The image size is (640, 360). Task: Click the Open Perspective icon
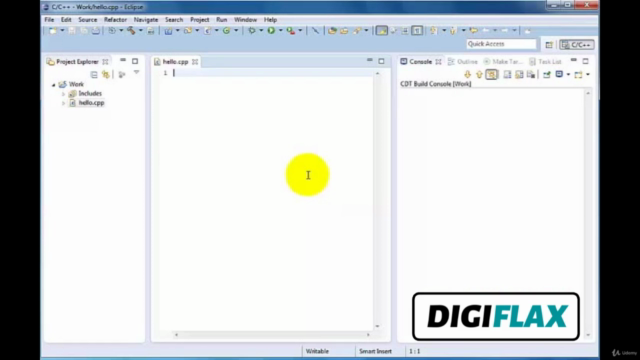pos(549,44)
